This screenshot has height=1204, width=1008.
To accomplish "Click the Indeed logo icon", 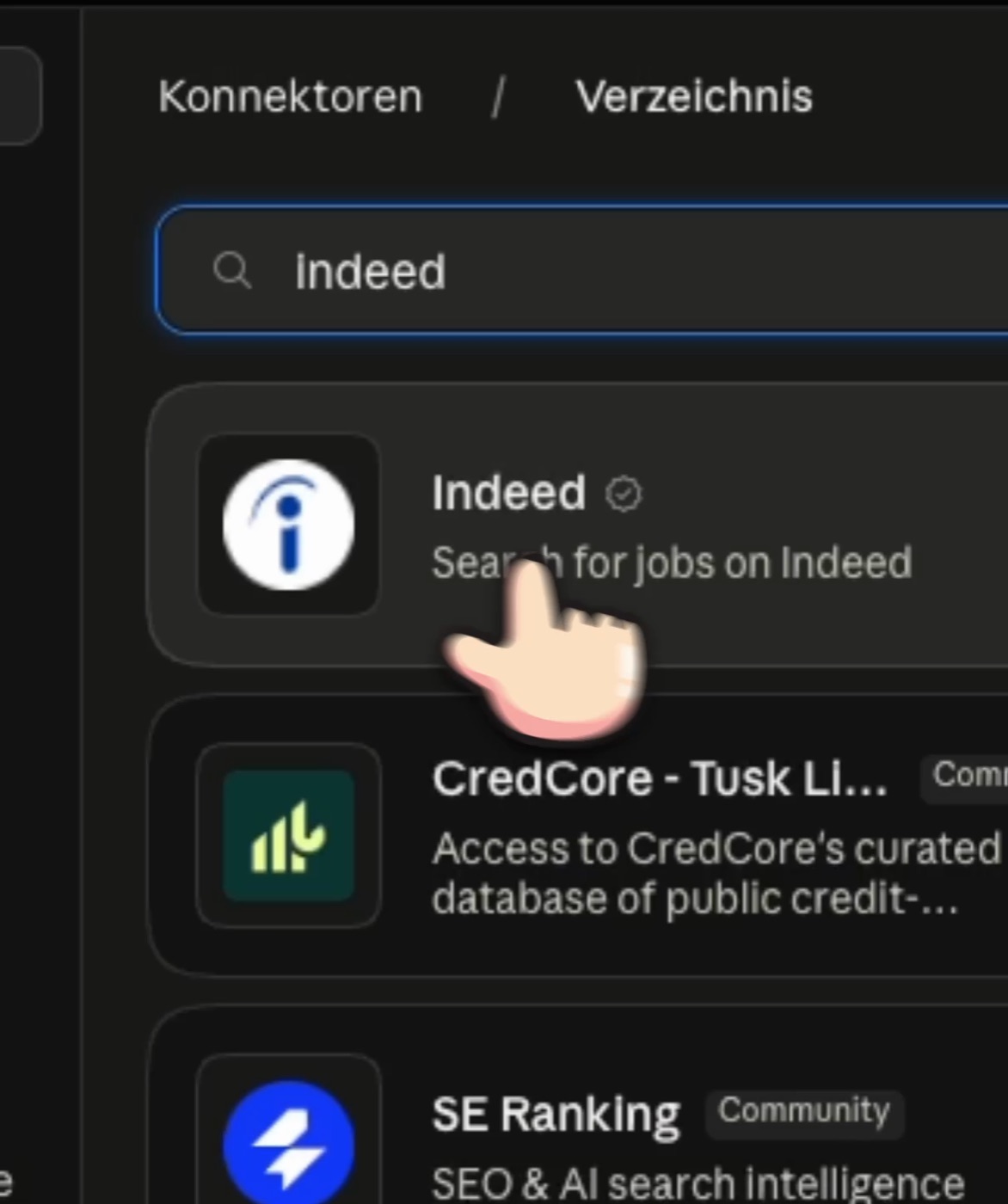I will tap(288, 525).
